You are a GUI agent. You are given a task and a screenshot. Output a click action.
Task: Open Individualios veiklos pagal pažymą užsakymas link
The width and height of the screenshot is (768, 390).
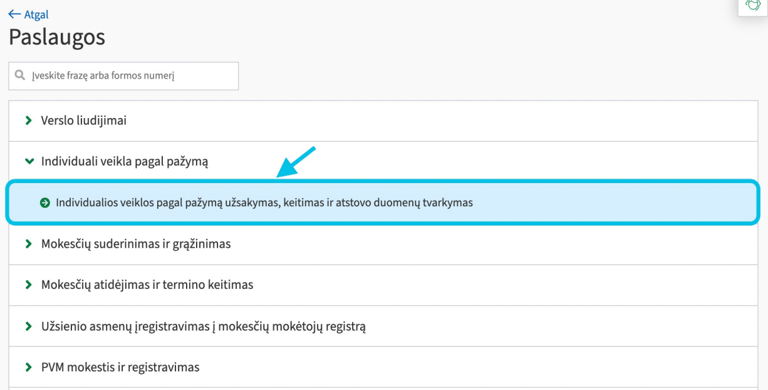point(264,202)
